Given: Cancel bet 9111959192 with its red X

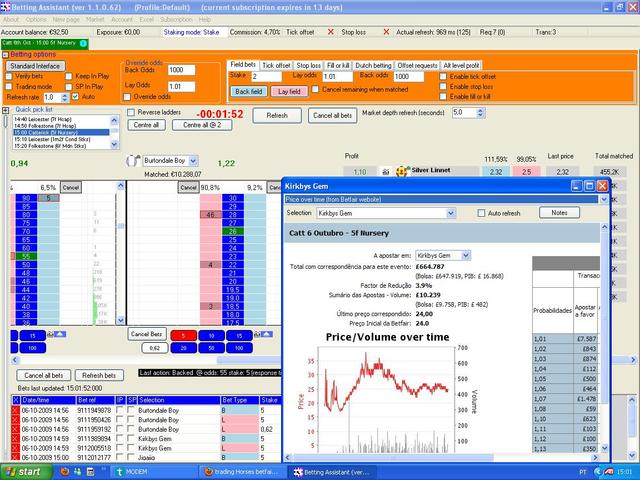Looking at the screenshot, I should click(16, 429).
